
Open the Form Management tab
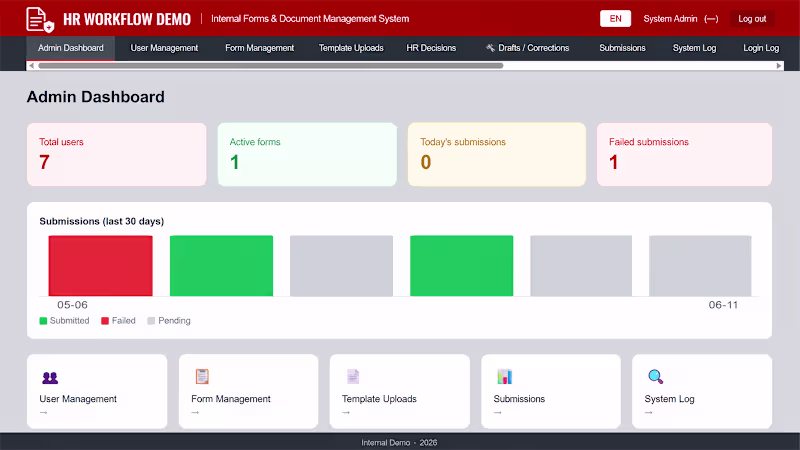[260, 48]
